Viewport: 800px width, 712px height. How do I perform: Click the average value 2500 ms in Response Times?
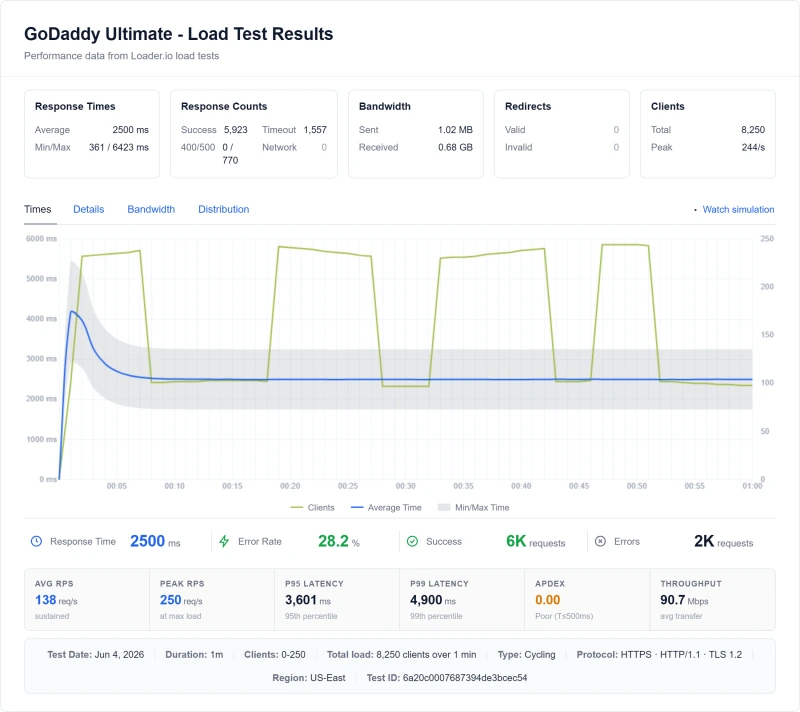click(x=131, y=130)
